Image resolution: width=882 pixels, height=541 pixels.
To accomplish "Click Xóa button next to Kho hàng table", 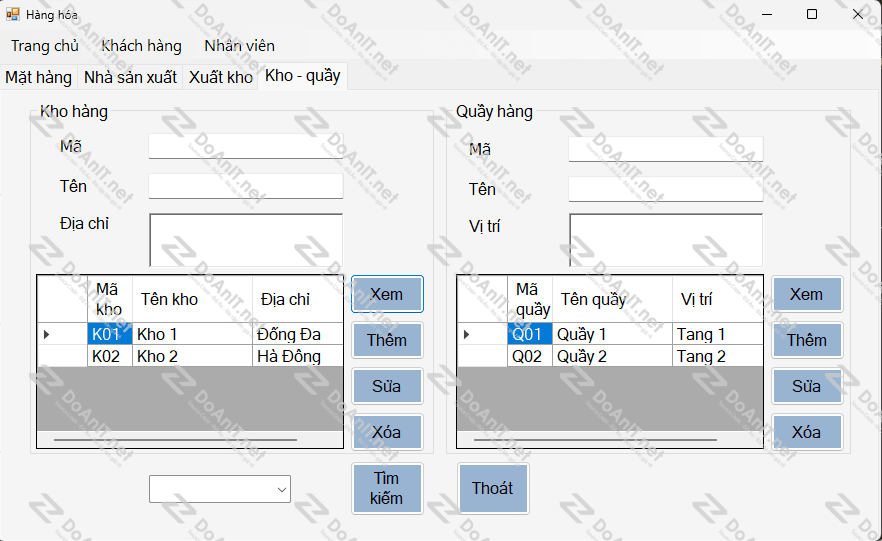I will pyautogui.click(x=387, y=432).
